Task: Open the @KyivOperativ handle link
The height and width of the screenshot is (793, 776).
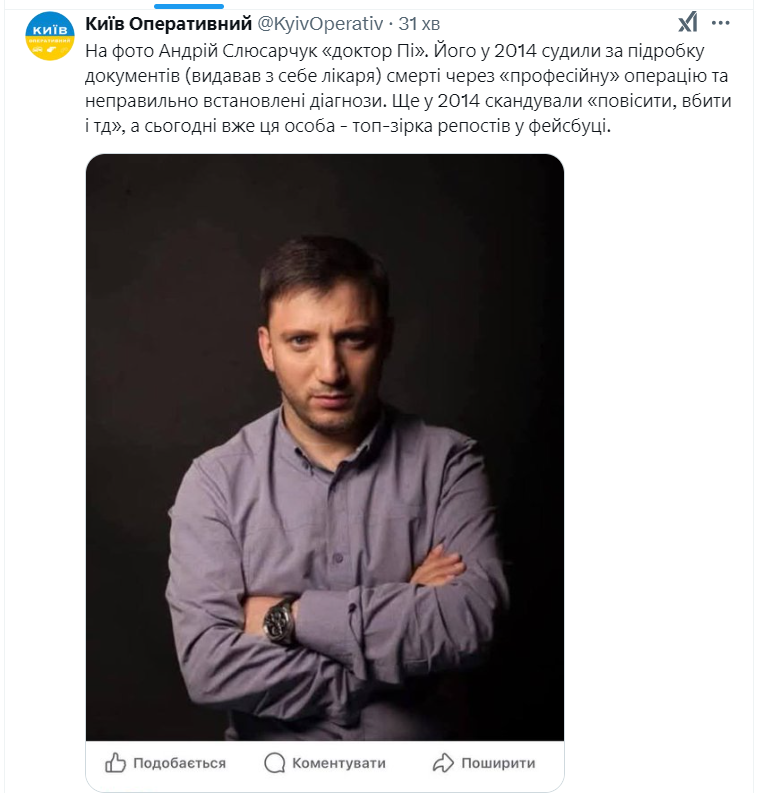Action: [x=321, y=23]
